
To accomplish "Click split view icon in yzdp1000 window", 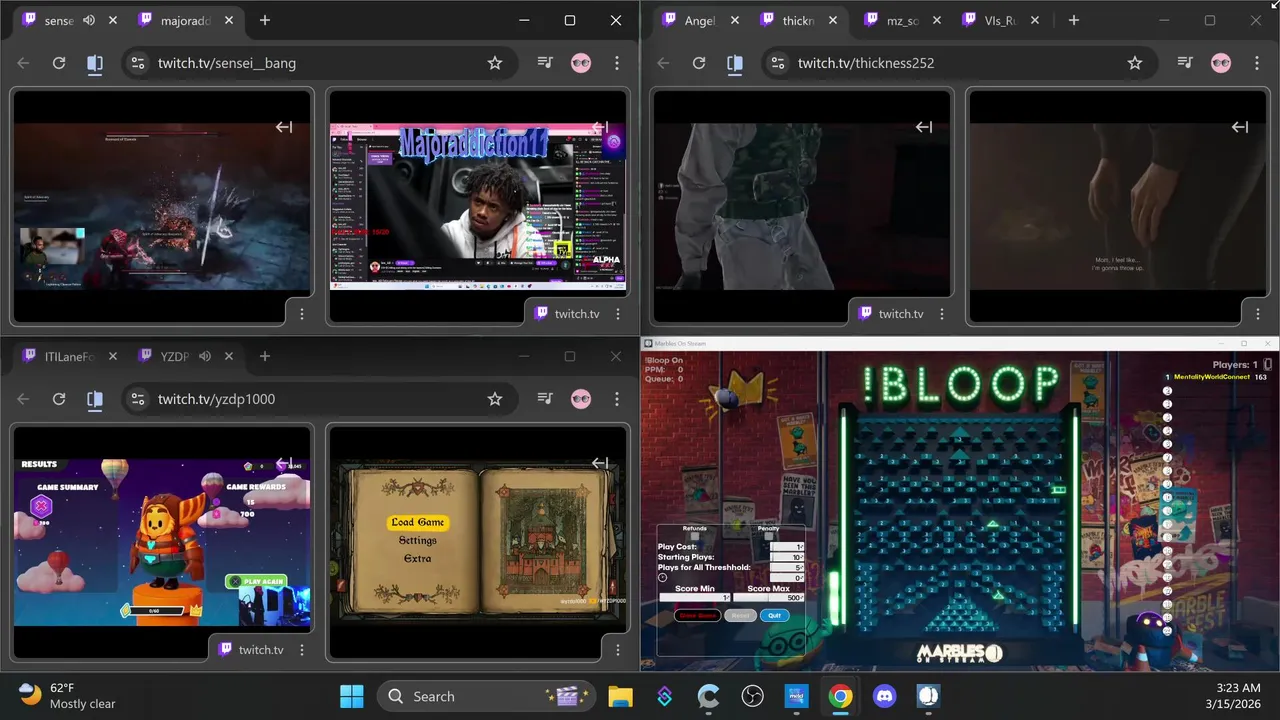I will point(95,399).
